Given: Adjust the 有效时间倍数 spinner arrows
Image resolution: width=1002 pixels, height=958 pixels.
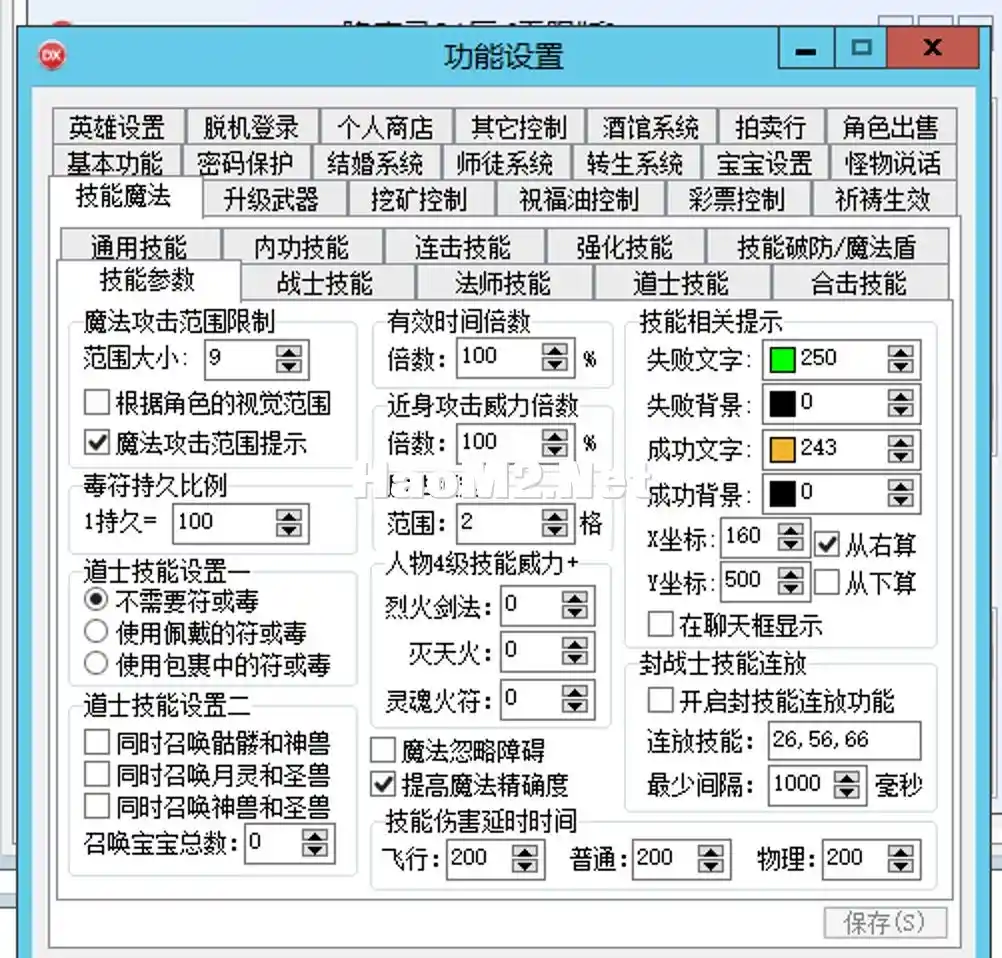Looking at the screenshot, I should coord(554,357).
